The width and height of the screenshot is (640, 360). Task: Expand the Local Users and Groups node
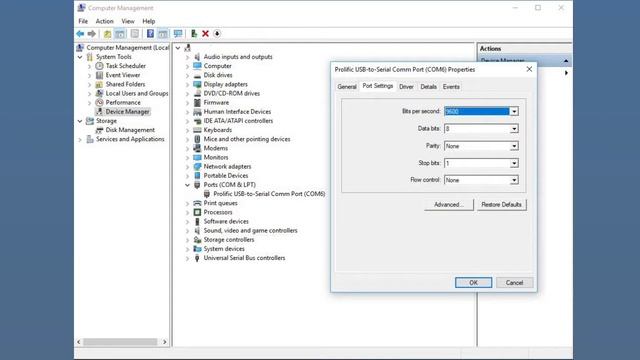click(x=90, y=93)
